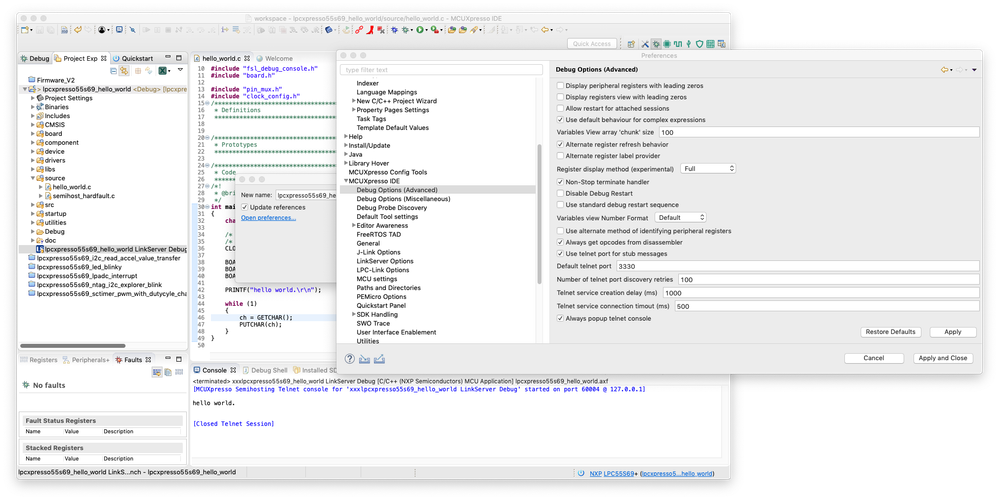Click the first Faults view toolbar icon
Image resolution: width=999 pixels, height=500 pixels.
157,372
